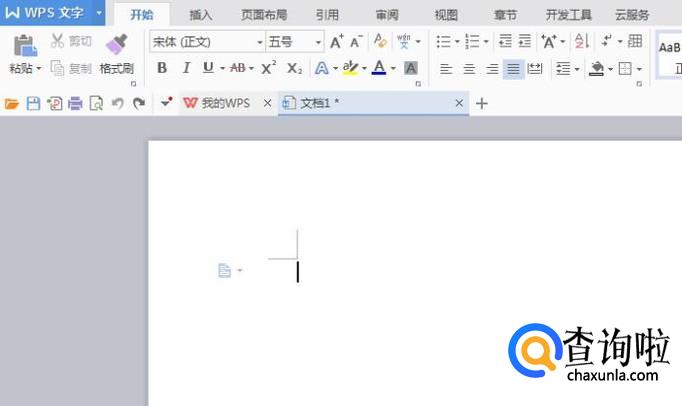Click the Borders icon
The image size is (682, 406).
(x=625, y=69)
